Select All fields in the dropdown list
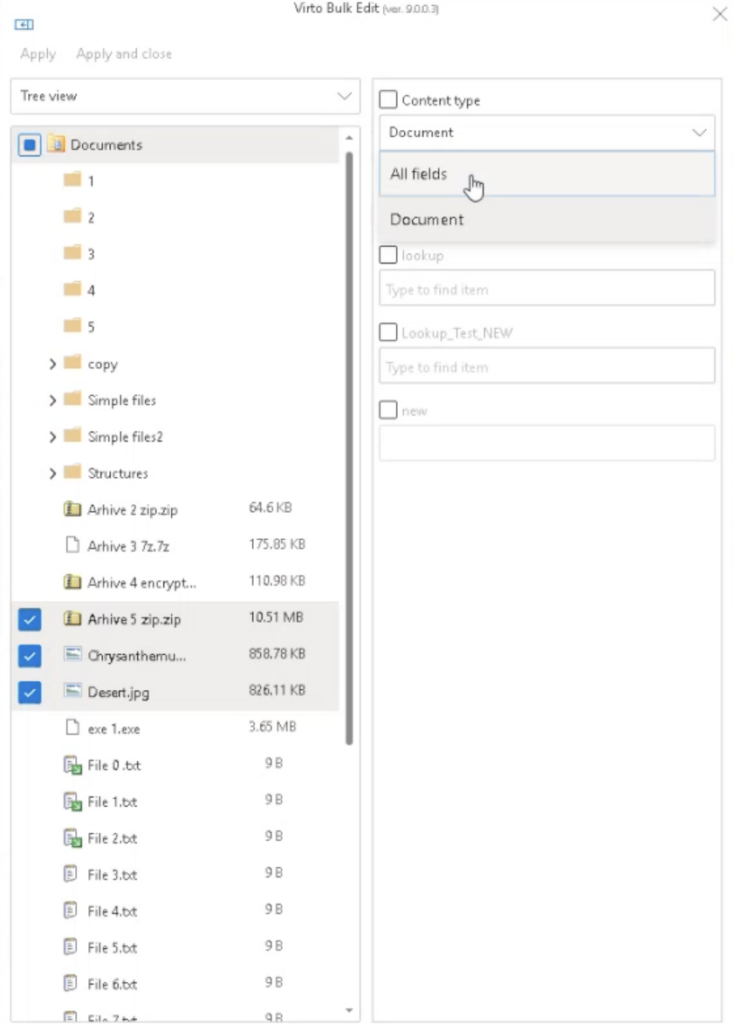Image resolution: width=733 pixels, height=1024 pixels. [547, 174]
